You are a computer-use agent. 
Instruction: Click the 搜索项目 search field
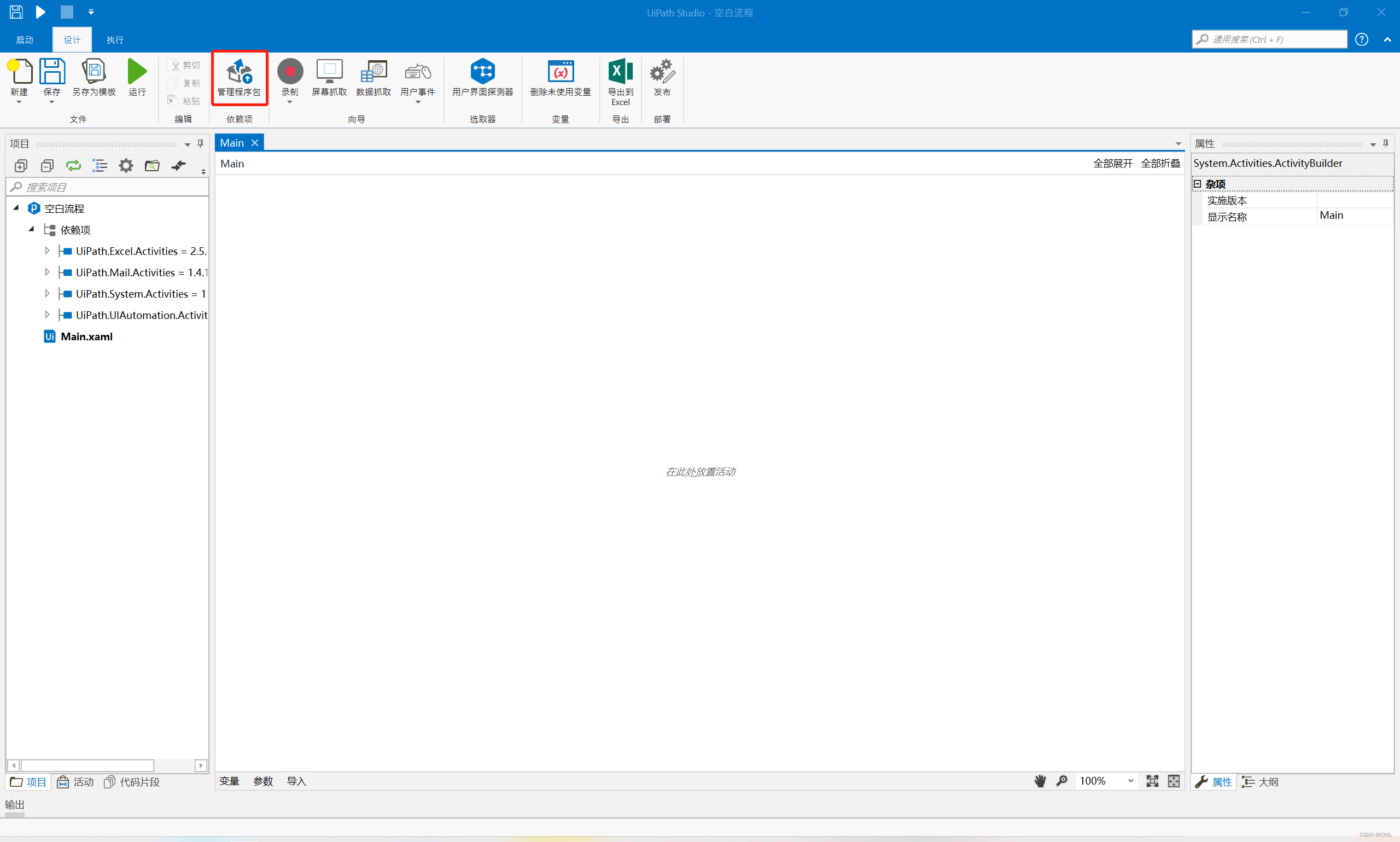(107, 187)
